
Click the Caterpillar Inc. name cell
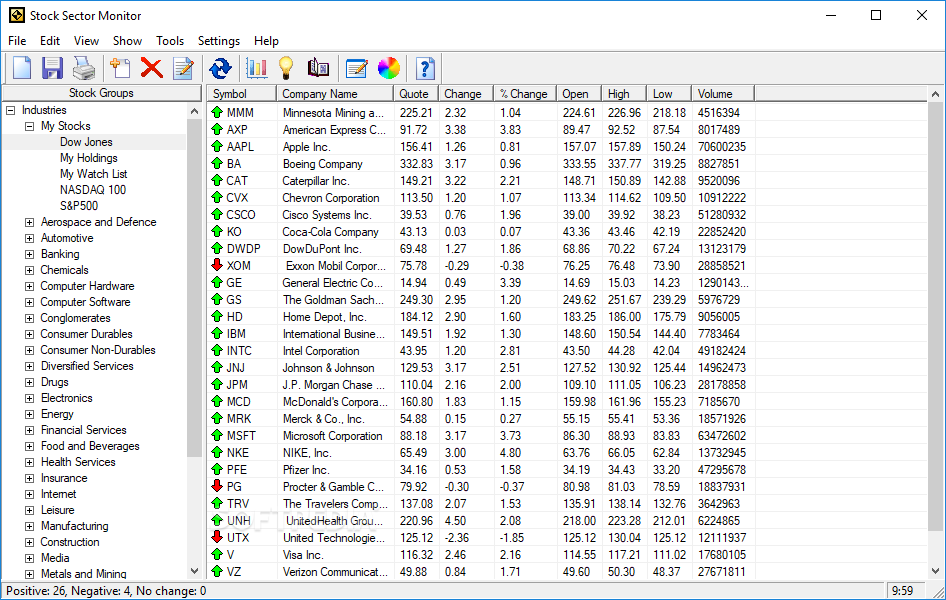pyautogui.click(x=316, y=181)
